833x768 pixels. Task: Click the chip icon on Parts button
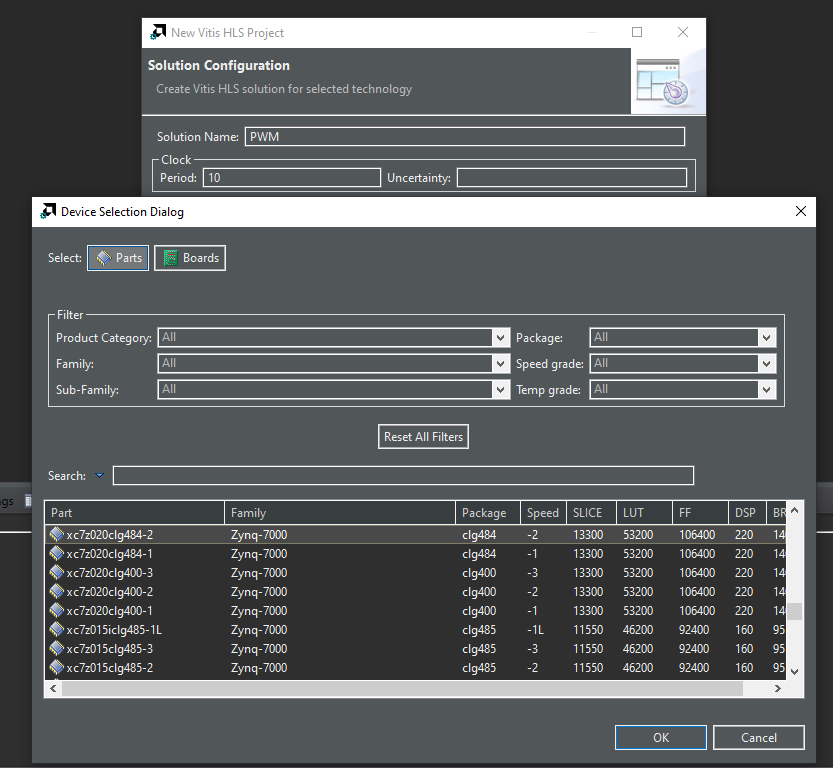[104, 258]
